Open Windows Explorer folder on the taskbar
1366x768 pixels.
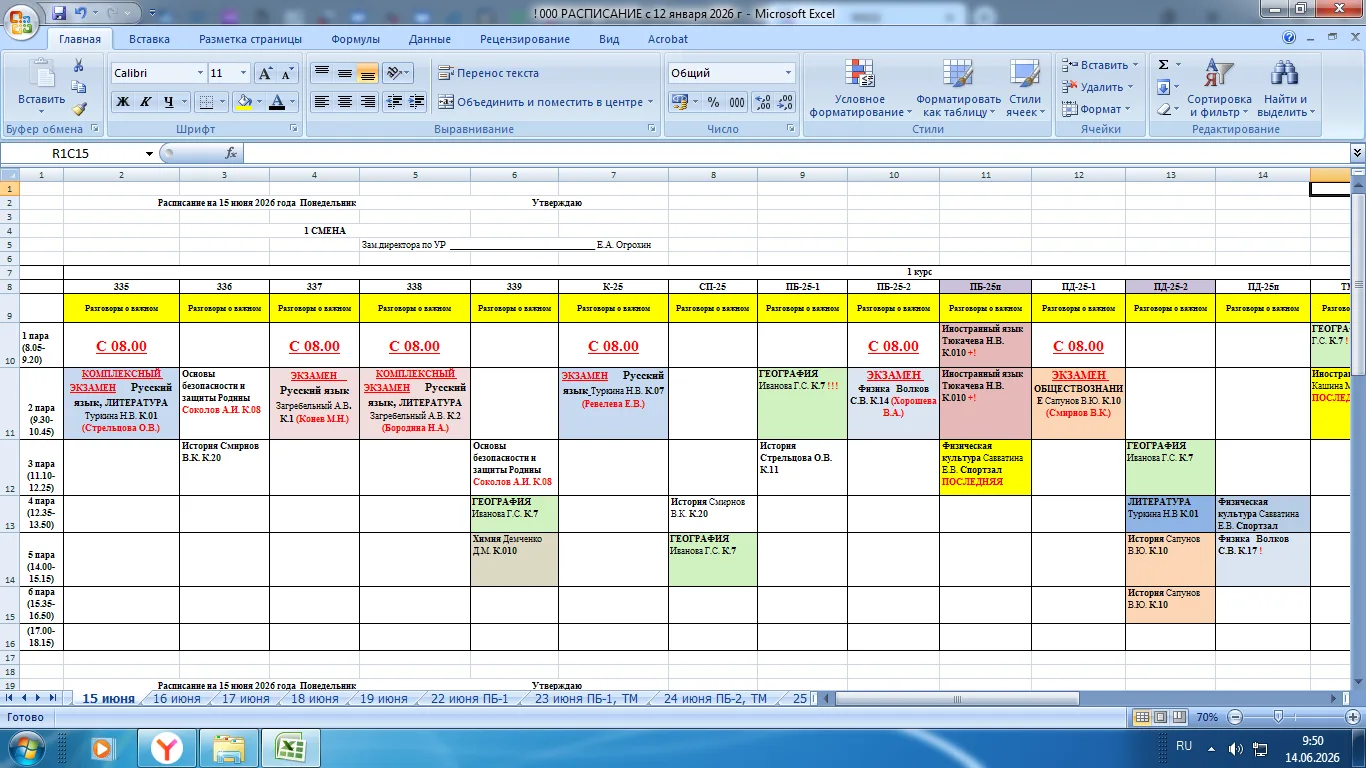click(x=229, y=748)
